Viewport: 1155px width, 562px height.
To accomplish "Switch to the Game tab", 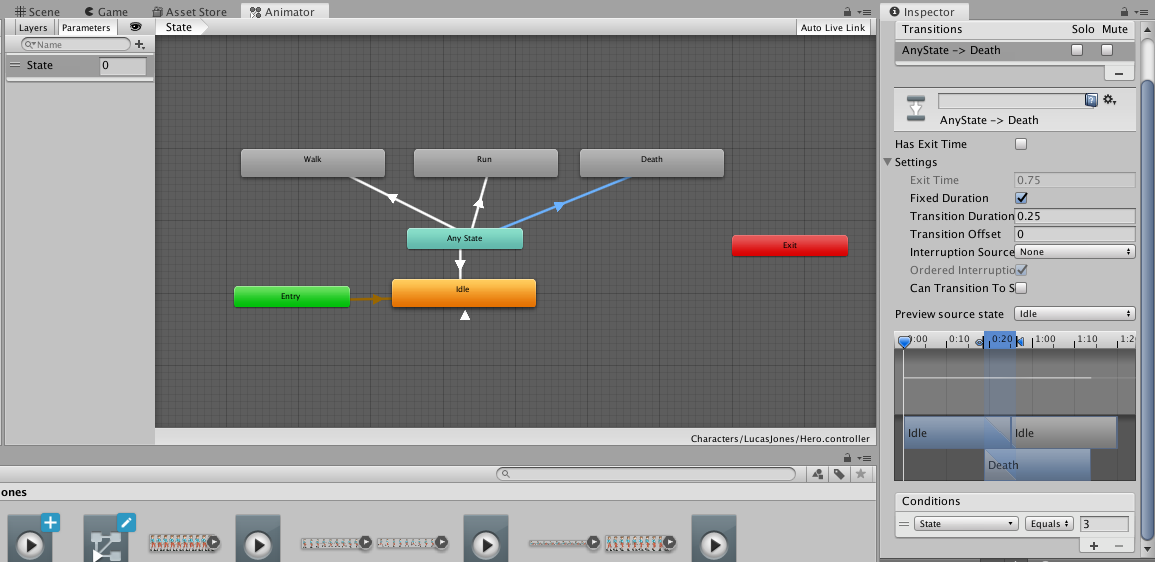I will (x=106, y=12).
